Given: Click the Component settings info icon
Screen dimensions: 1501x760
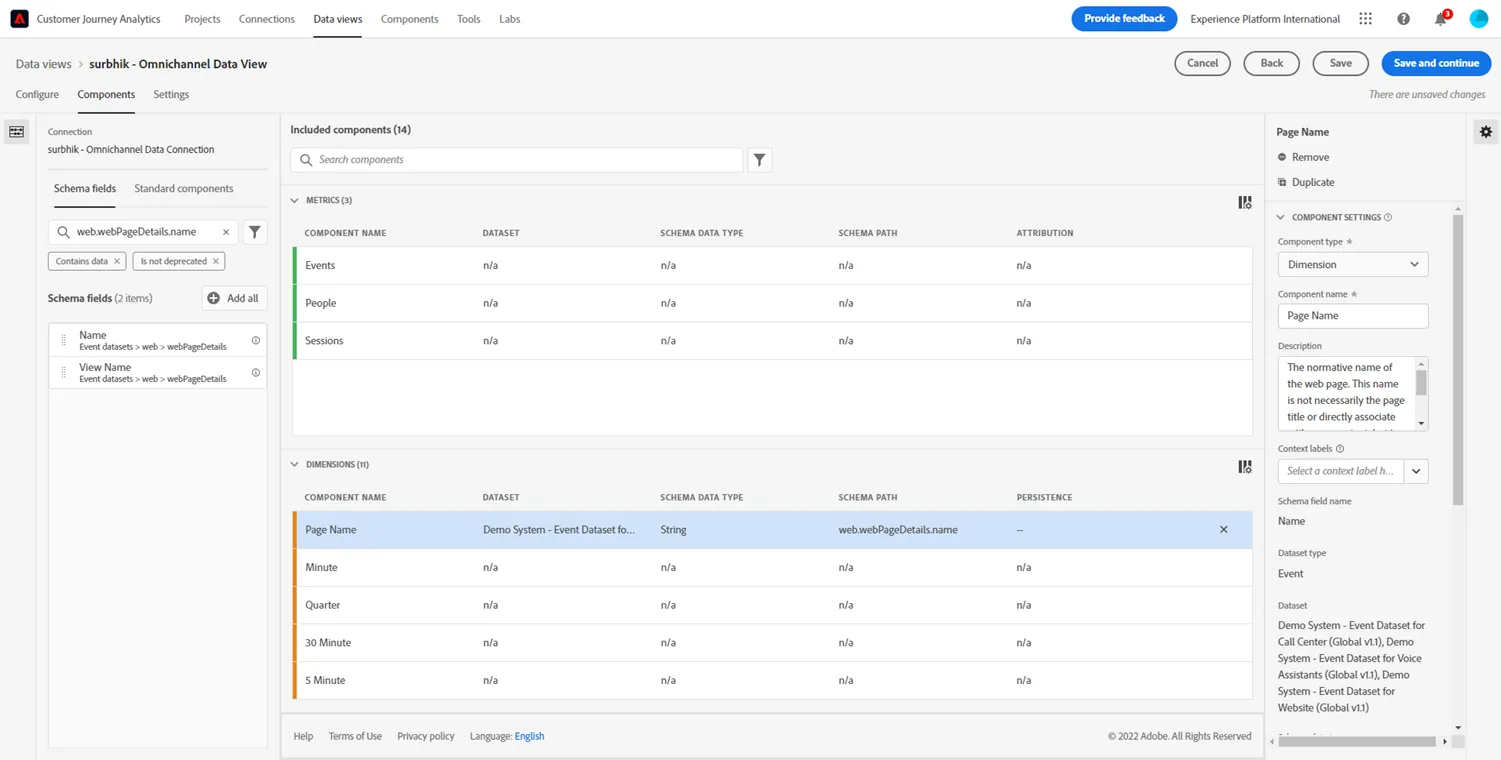Looking at the screenshot, I should (1388, 217).
